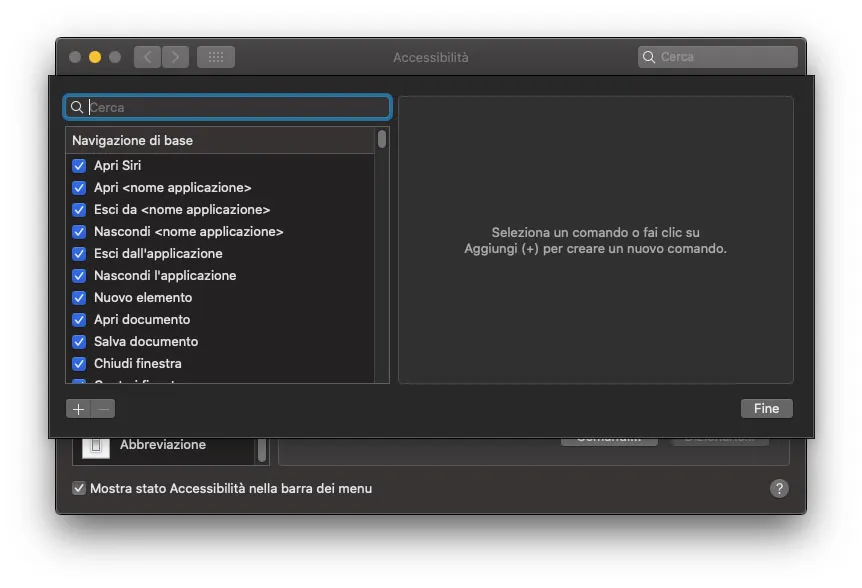Image resolution: width=862 pixels, height=588 pixels.
Task: Disable the Apri documento command
Action: coord(79,320)
